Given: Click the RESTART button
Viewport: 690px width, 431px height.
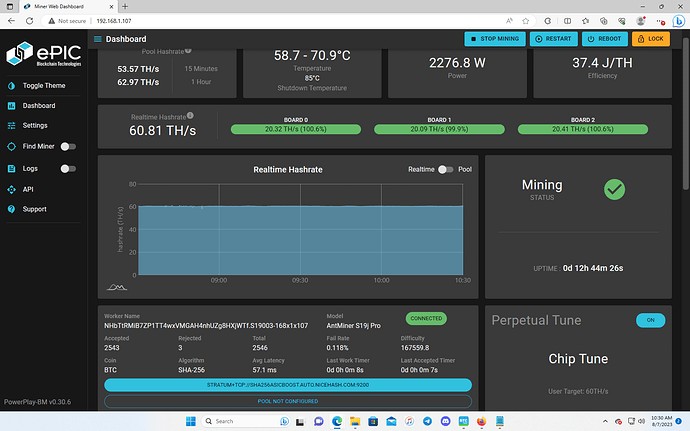Looking at the screenshot, I should click(x=553, y=39).
